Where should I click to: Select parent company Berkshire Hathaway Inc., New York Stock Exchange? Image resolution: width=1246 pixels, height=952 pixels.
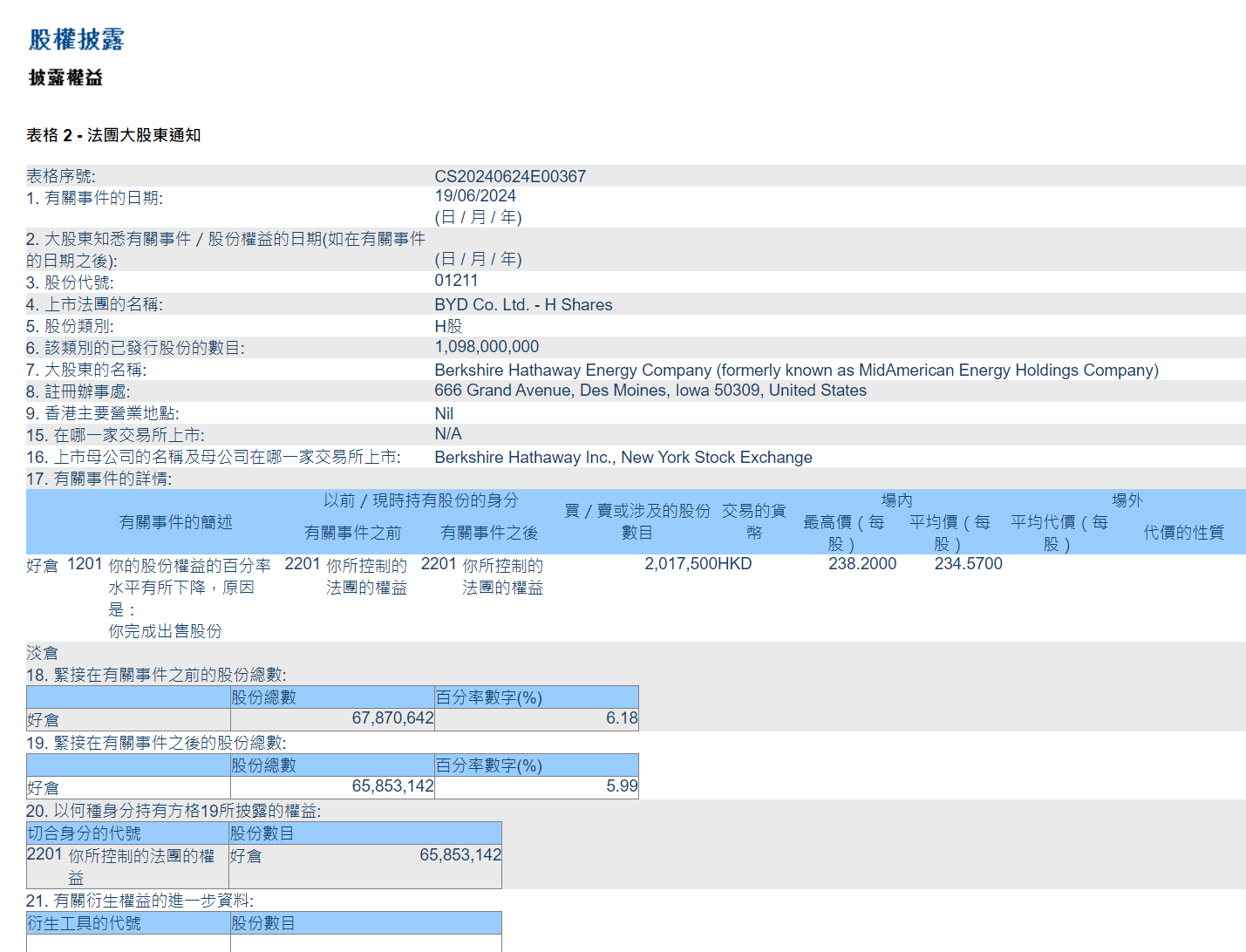pyautogui.click(x=623, y=457)
